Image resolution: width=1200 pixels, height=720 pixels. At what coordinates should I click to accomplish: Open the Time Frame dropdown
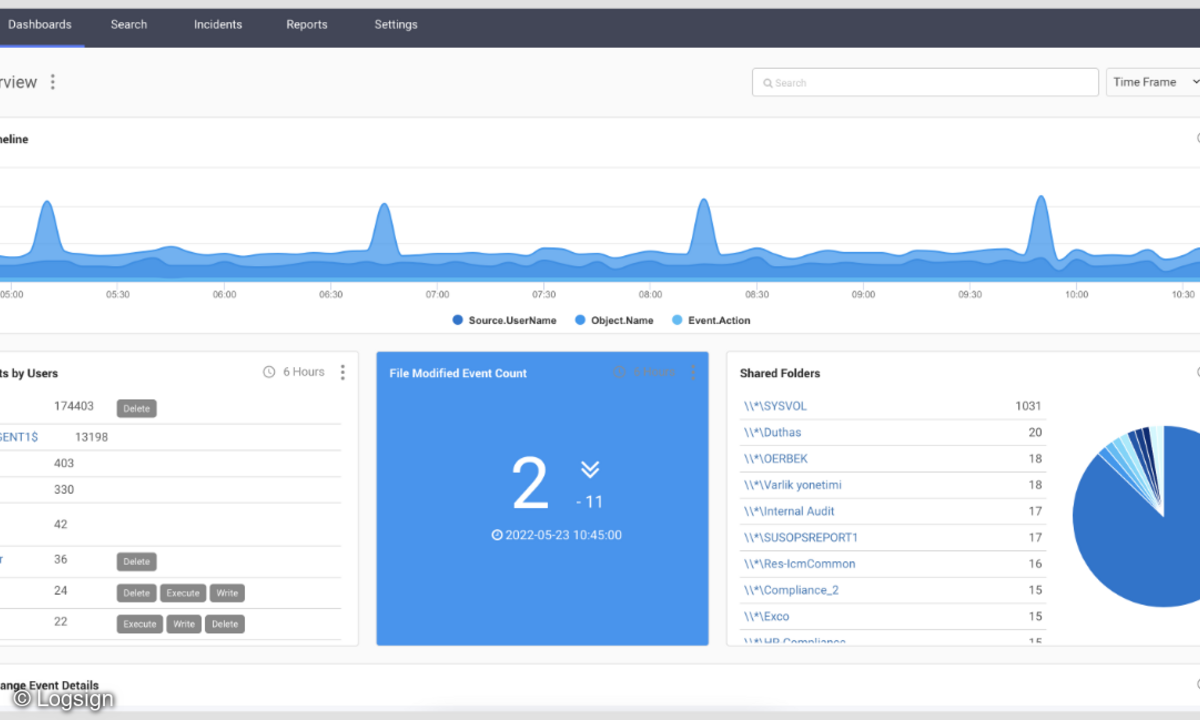coord(1153,82)
